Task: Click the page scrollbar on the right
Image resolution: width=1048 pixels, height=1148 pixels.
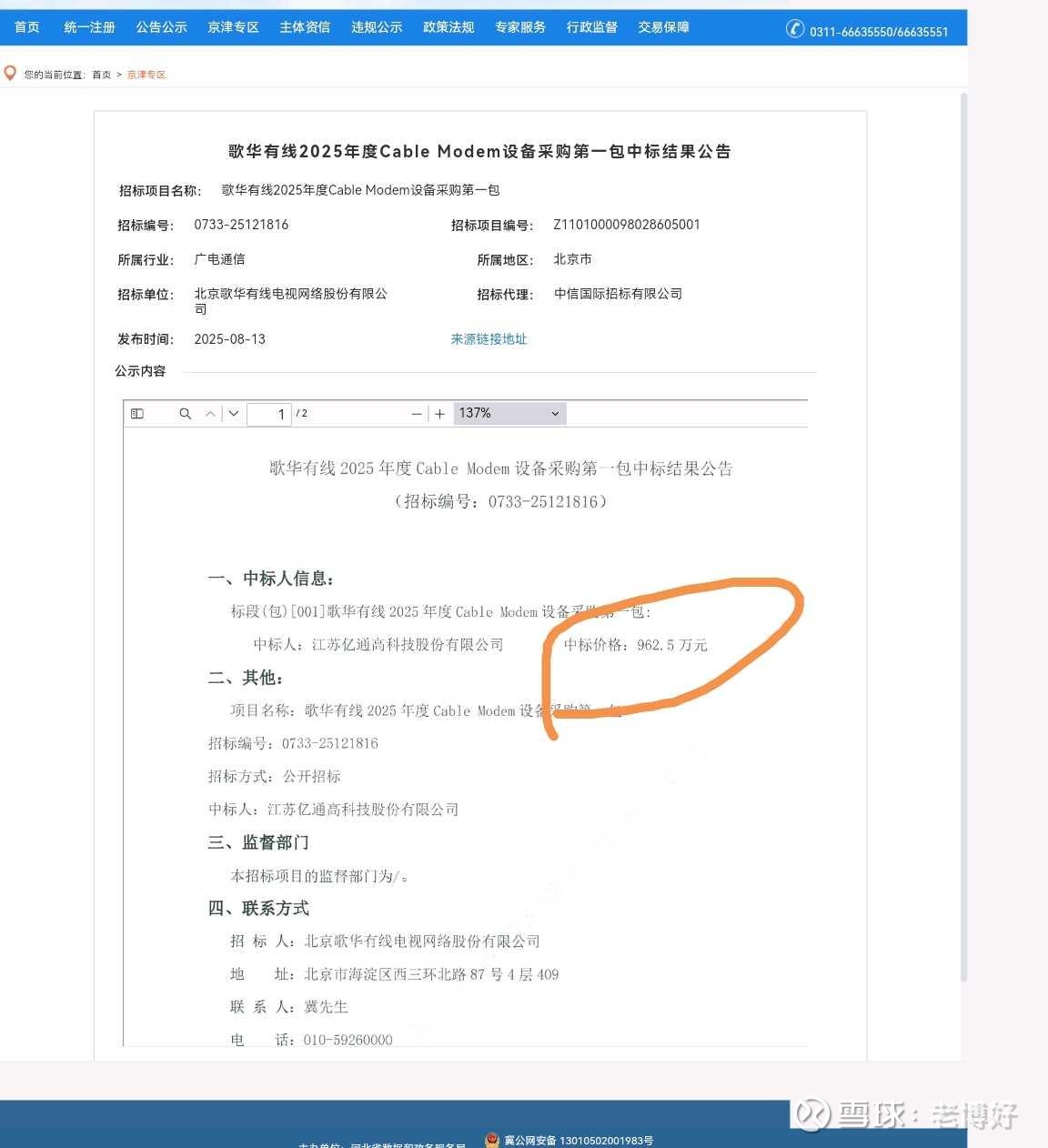Action: click(963, 537)
